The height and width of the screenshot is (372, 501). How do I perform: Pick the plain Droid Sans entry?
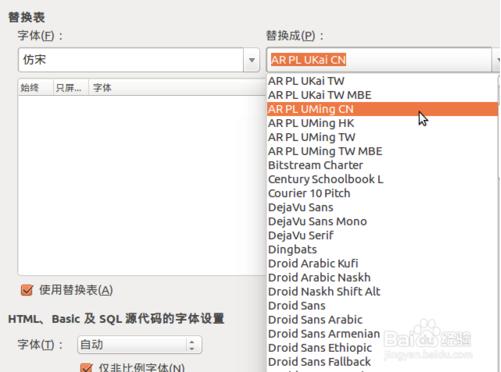coord(382,305)
